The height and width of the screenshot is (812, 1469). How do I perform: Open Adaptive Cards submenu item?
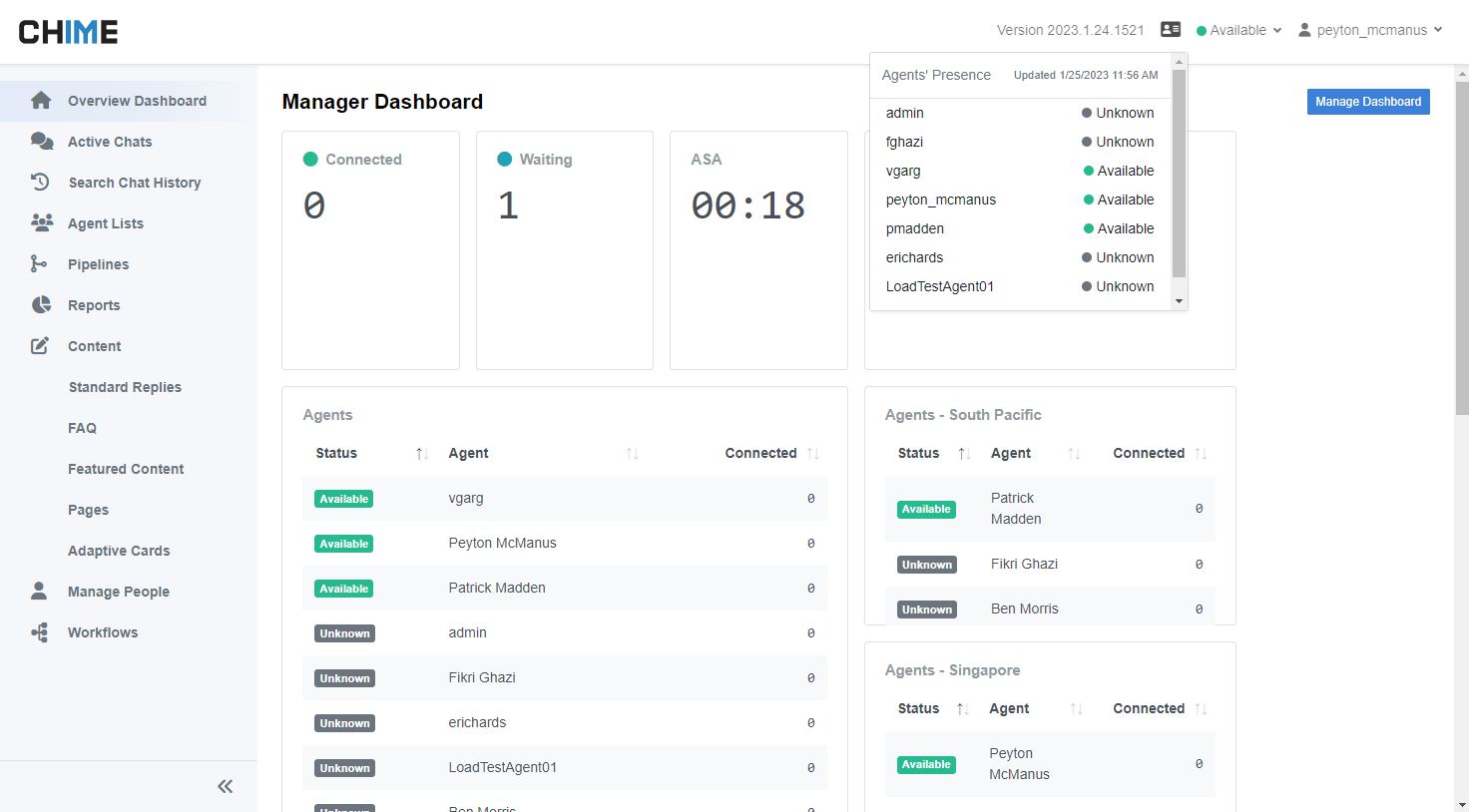coord(119,551)
